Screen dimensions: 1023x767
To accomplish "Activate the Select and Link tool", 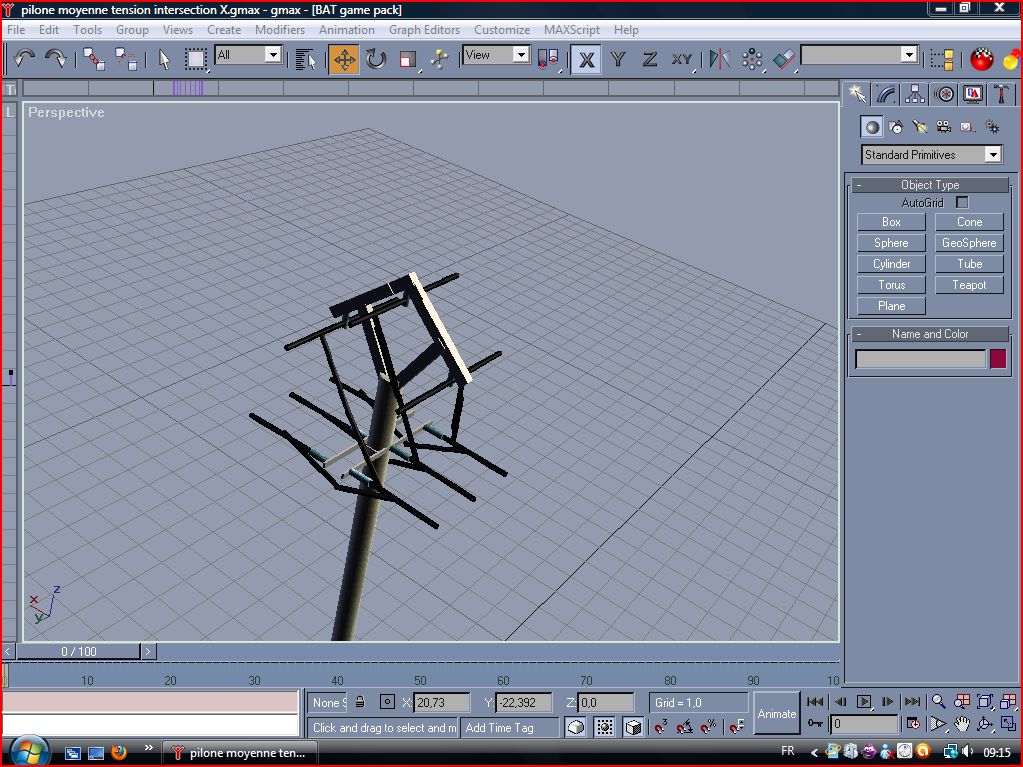I will pos(93,59).
